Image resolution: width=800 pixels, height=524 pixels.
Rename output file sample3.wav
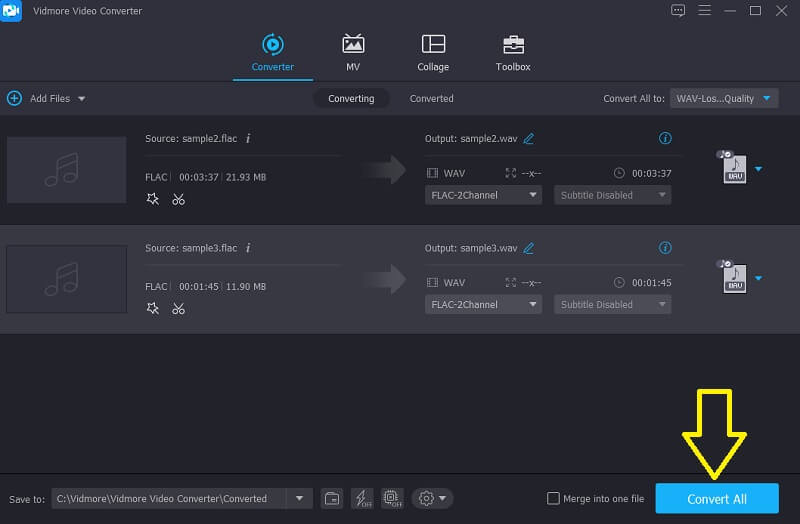point(529,248)
